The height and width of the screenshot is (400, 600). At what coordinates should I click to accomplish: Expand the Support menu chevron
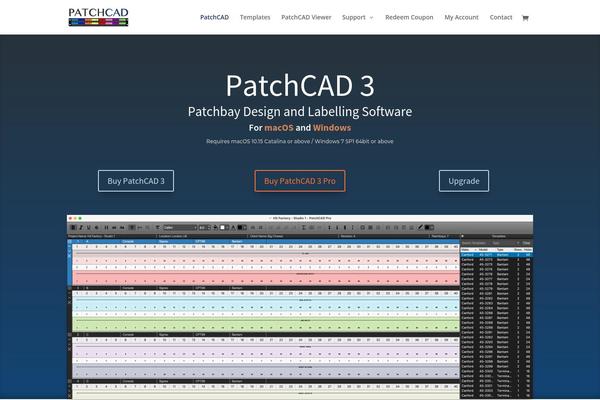(371, 18)
